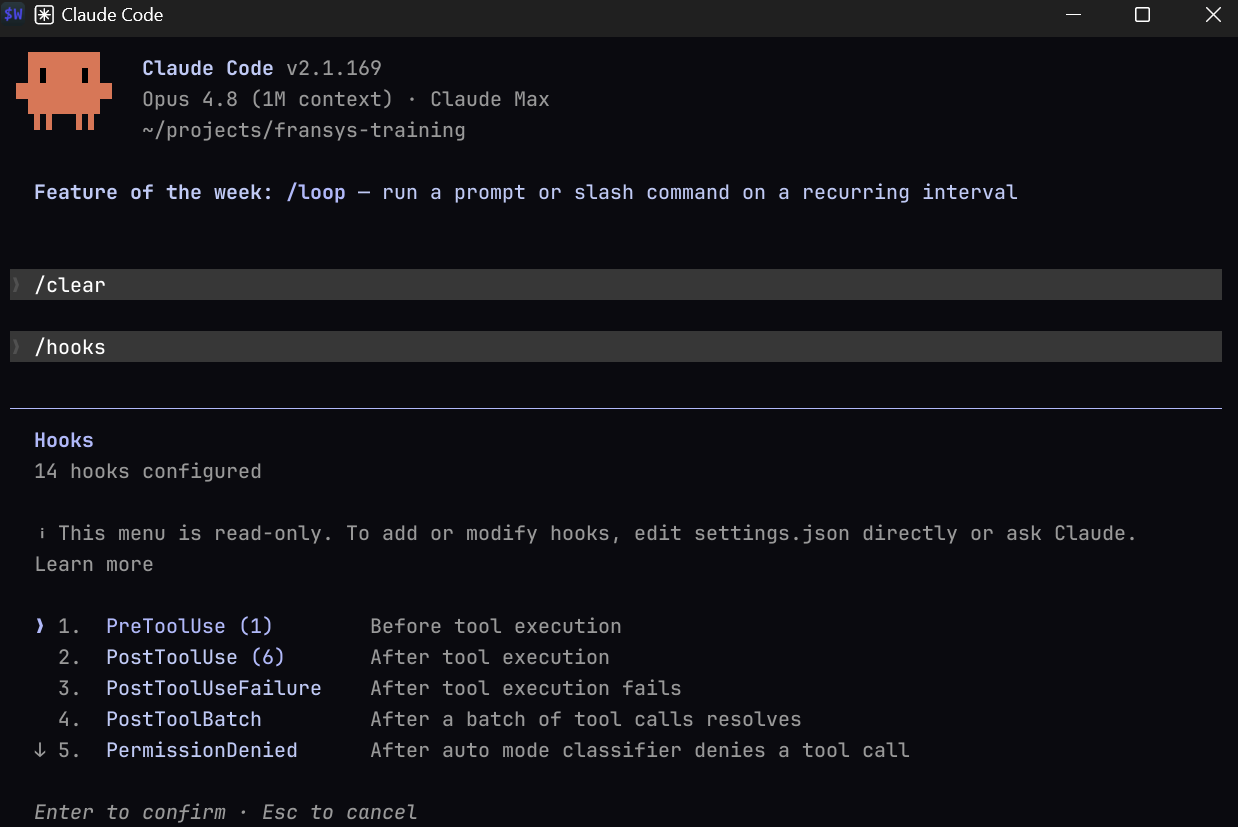This screenshot has width=1238, height=827.
Task: Click 'After auto mode classifier denies' description
Action: pos(640,750)
